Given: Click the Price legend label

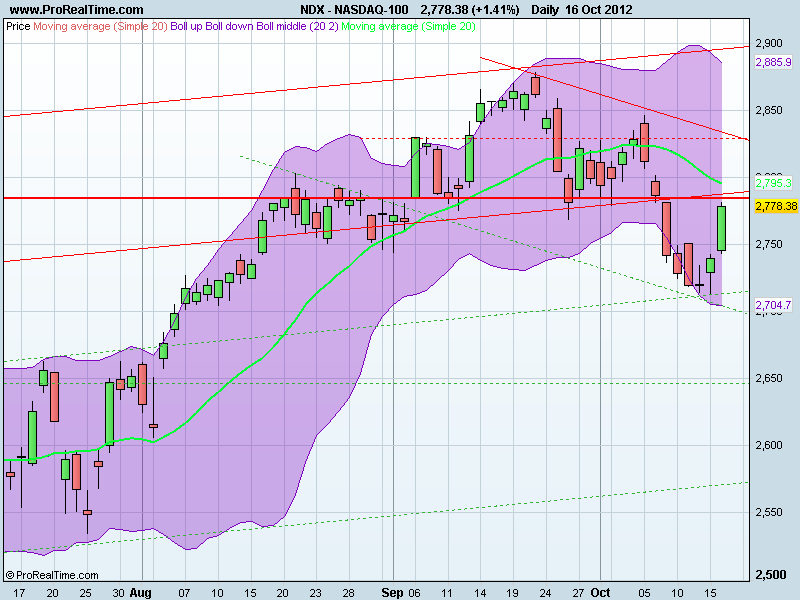Looking at the screenshot, I should point(18,26).
